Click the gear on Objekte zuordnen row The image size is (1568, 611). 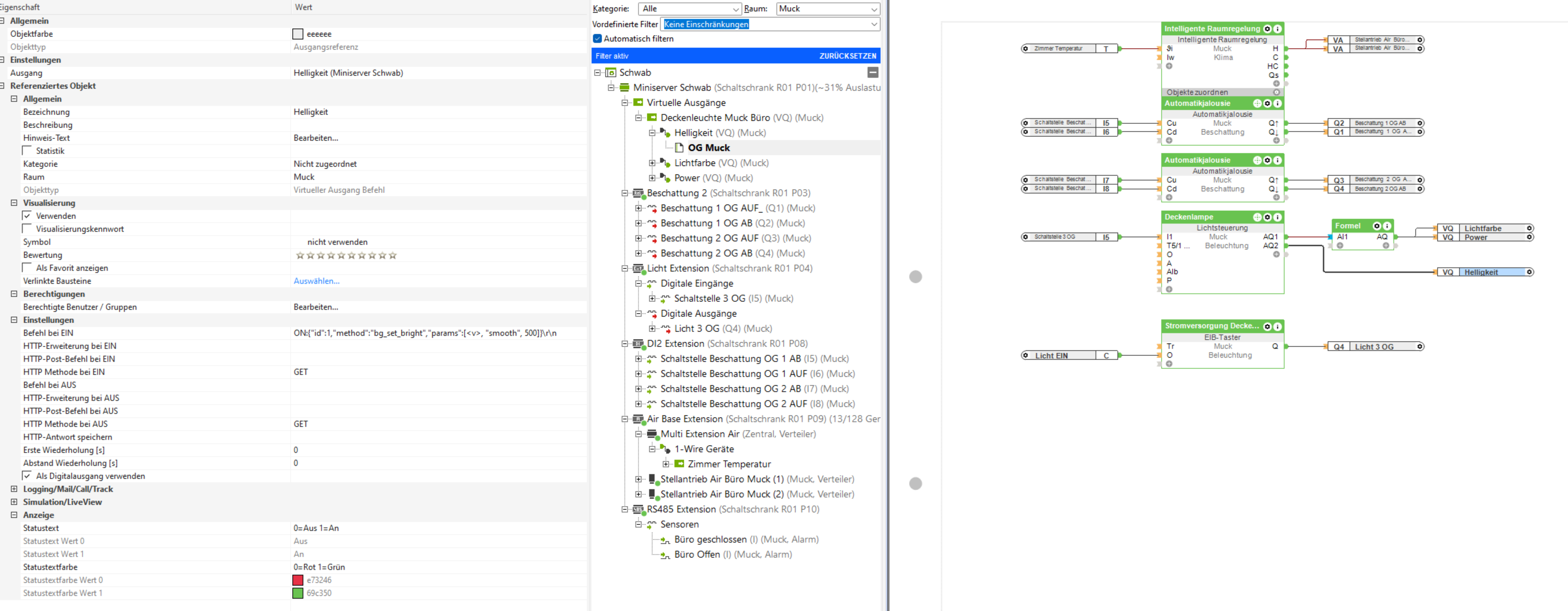(x=1276, y=93)
